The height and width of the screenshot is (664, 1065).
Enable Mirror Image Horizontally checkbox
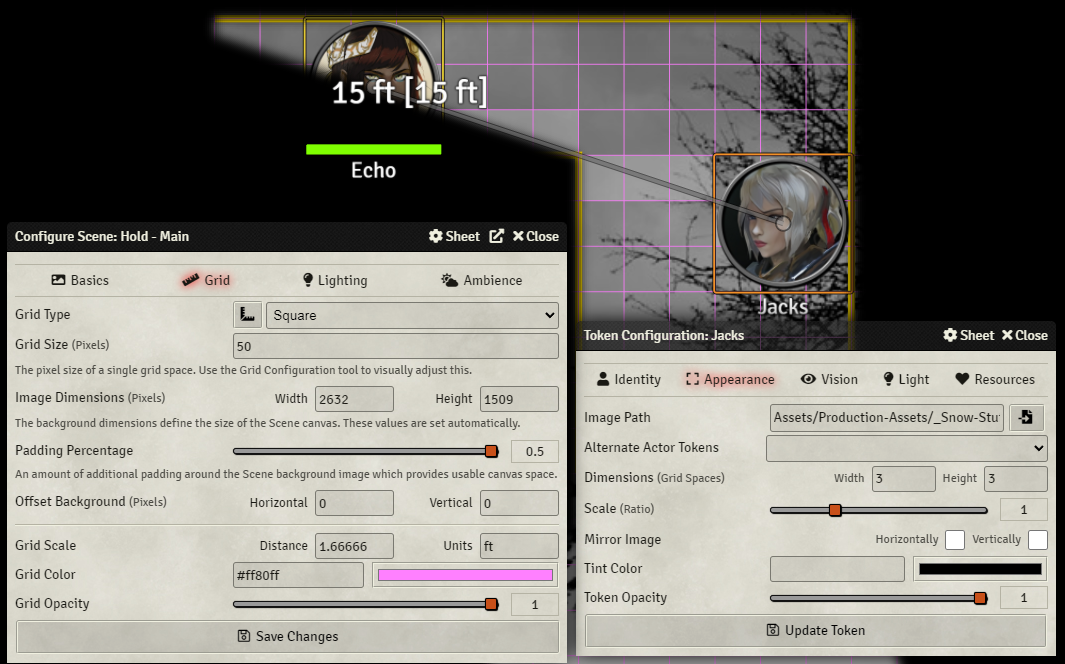coord(954,540)
